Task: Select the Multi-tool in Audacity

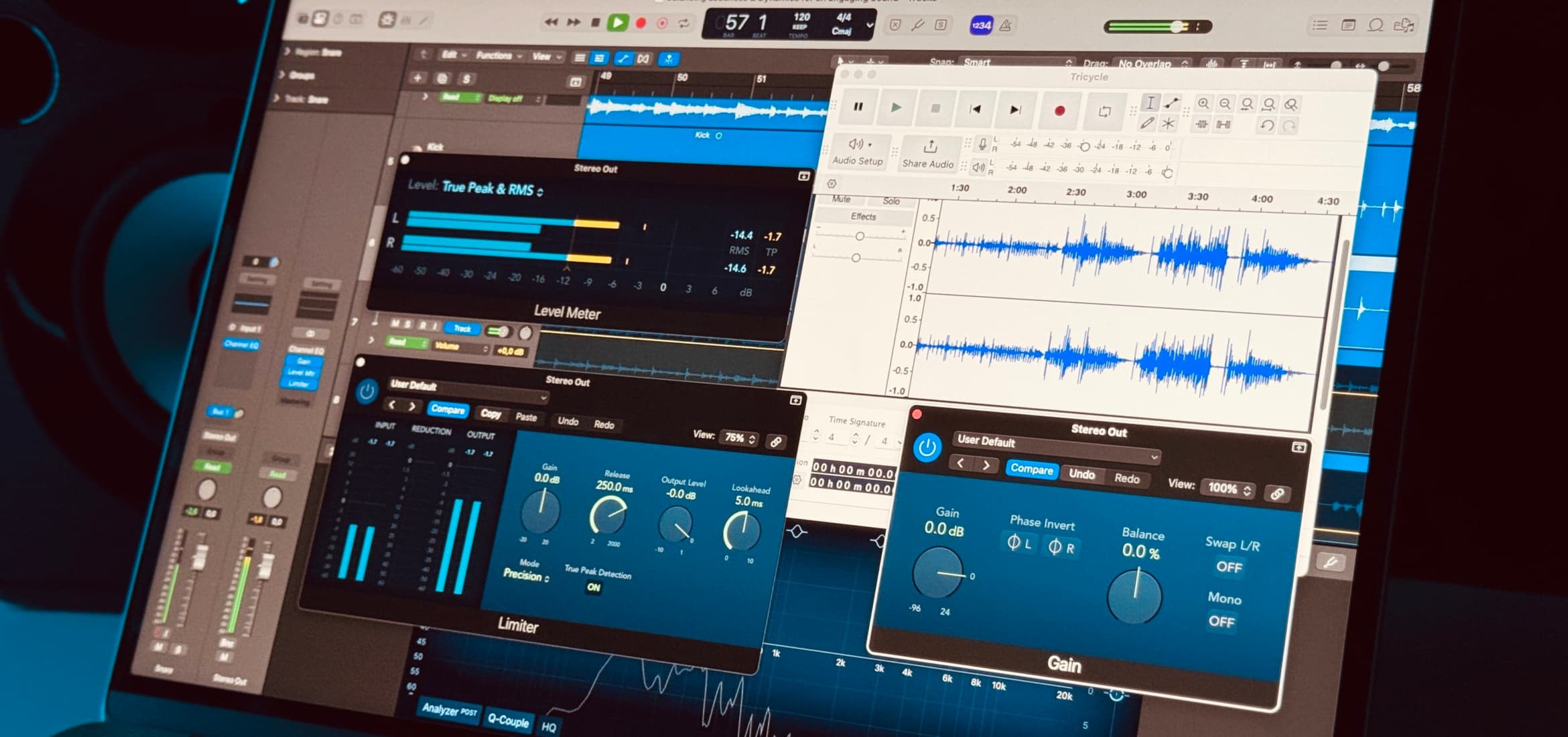Action: pos(1169,124)
